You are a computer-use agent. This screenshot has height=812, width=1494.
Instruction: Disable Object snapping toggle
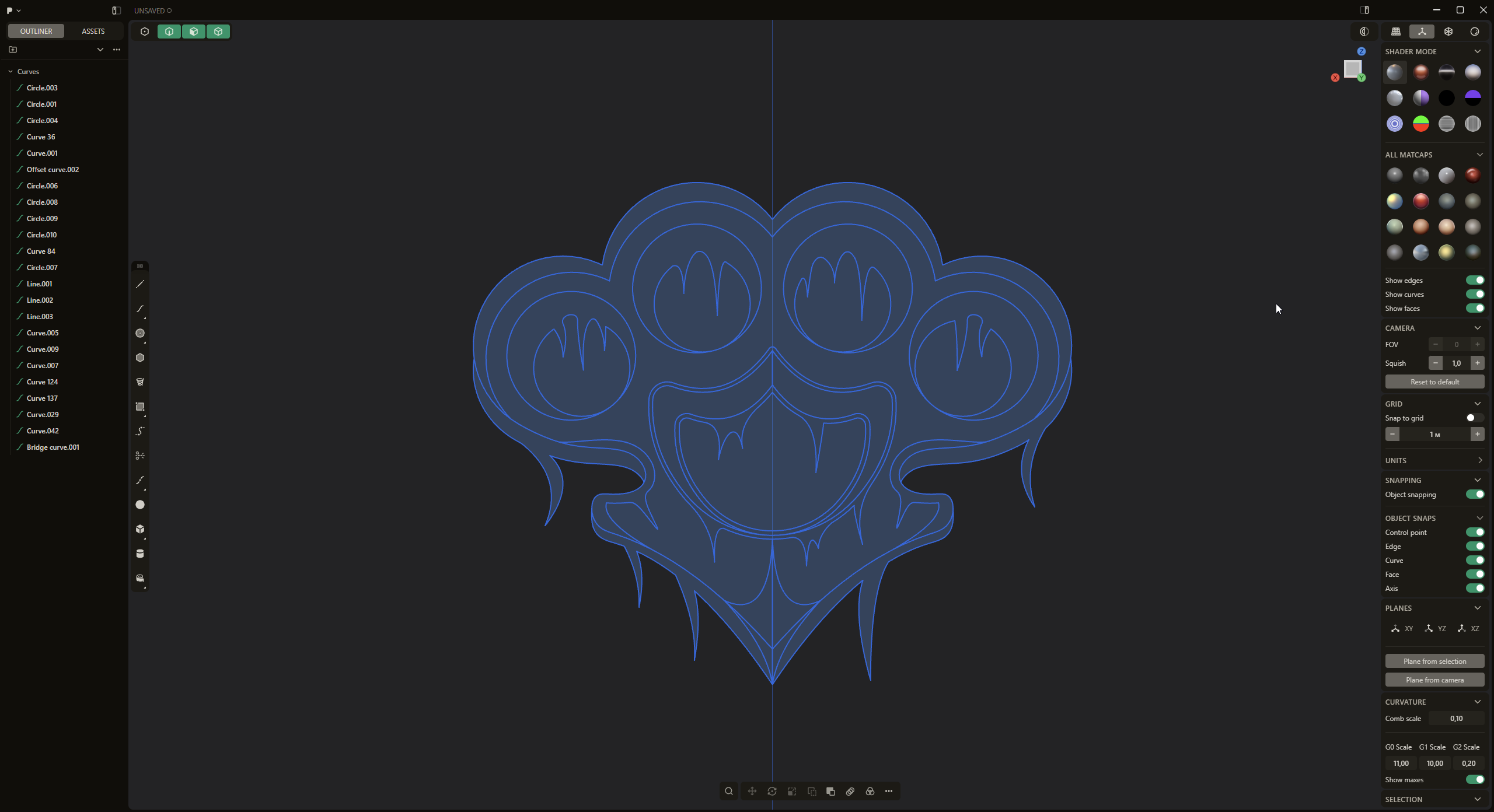[x=1475, y=495]
